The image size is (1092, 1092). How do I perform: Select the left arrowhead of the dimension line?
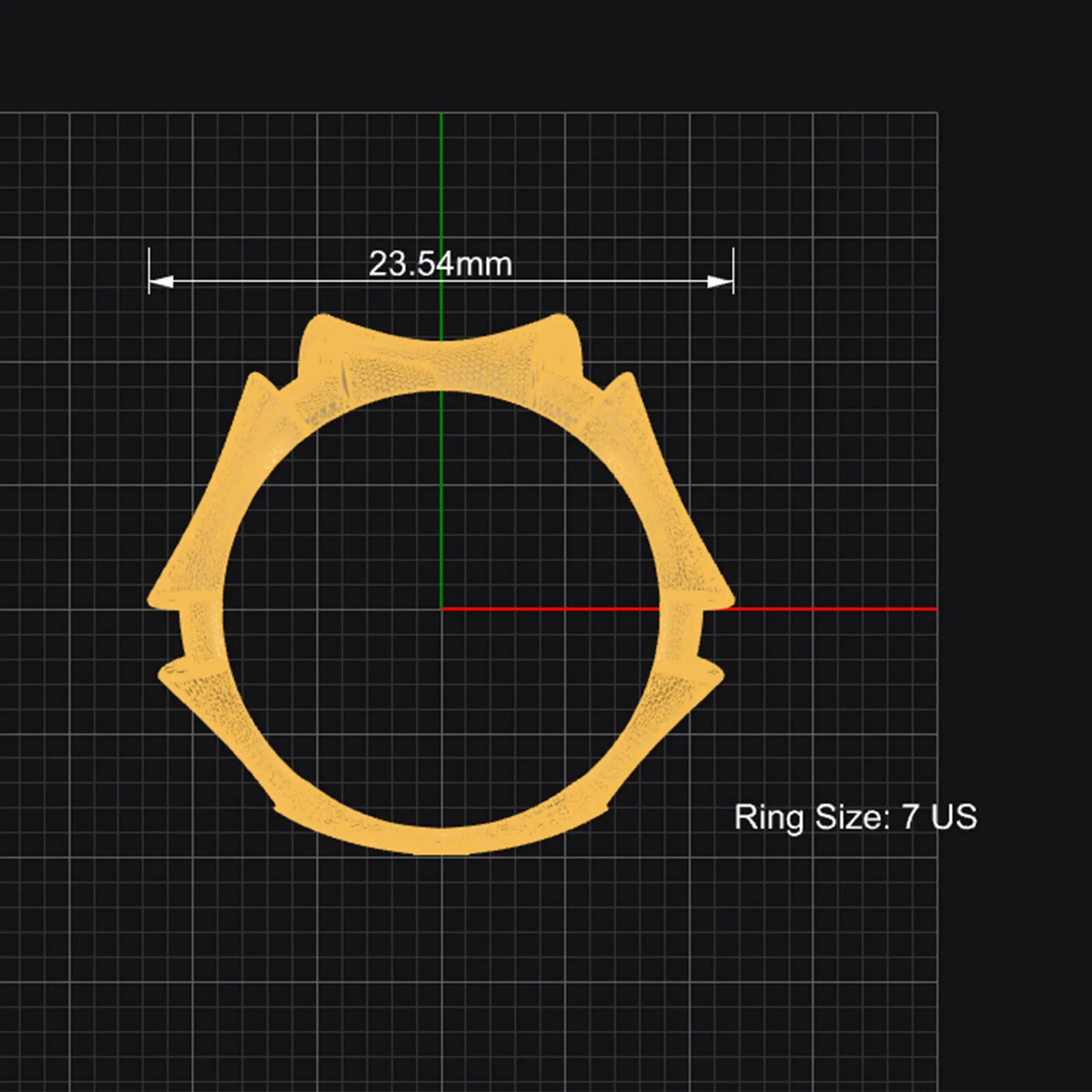(161, 281)
